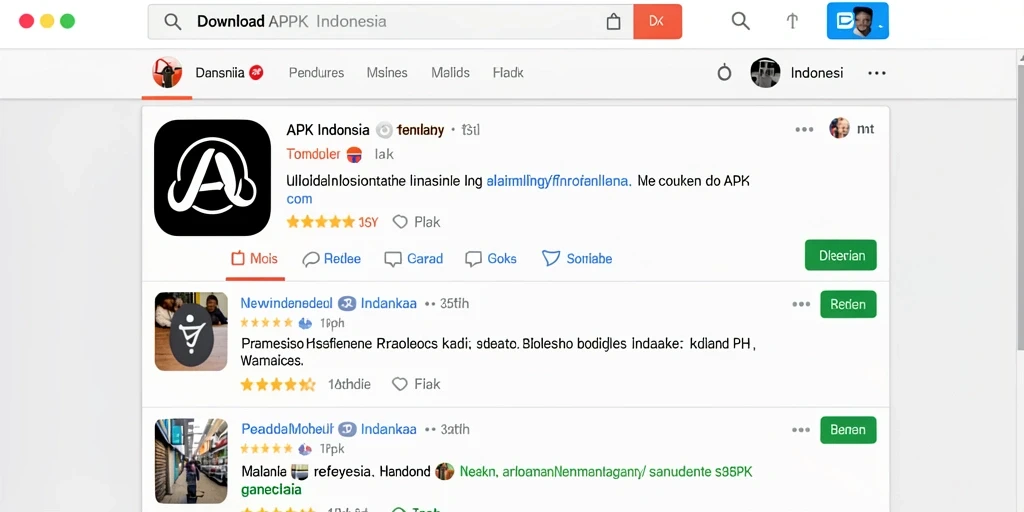Switch to the Malids tab
This screenshot has height=512, width=1024.
point(450,73)
